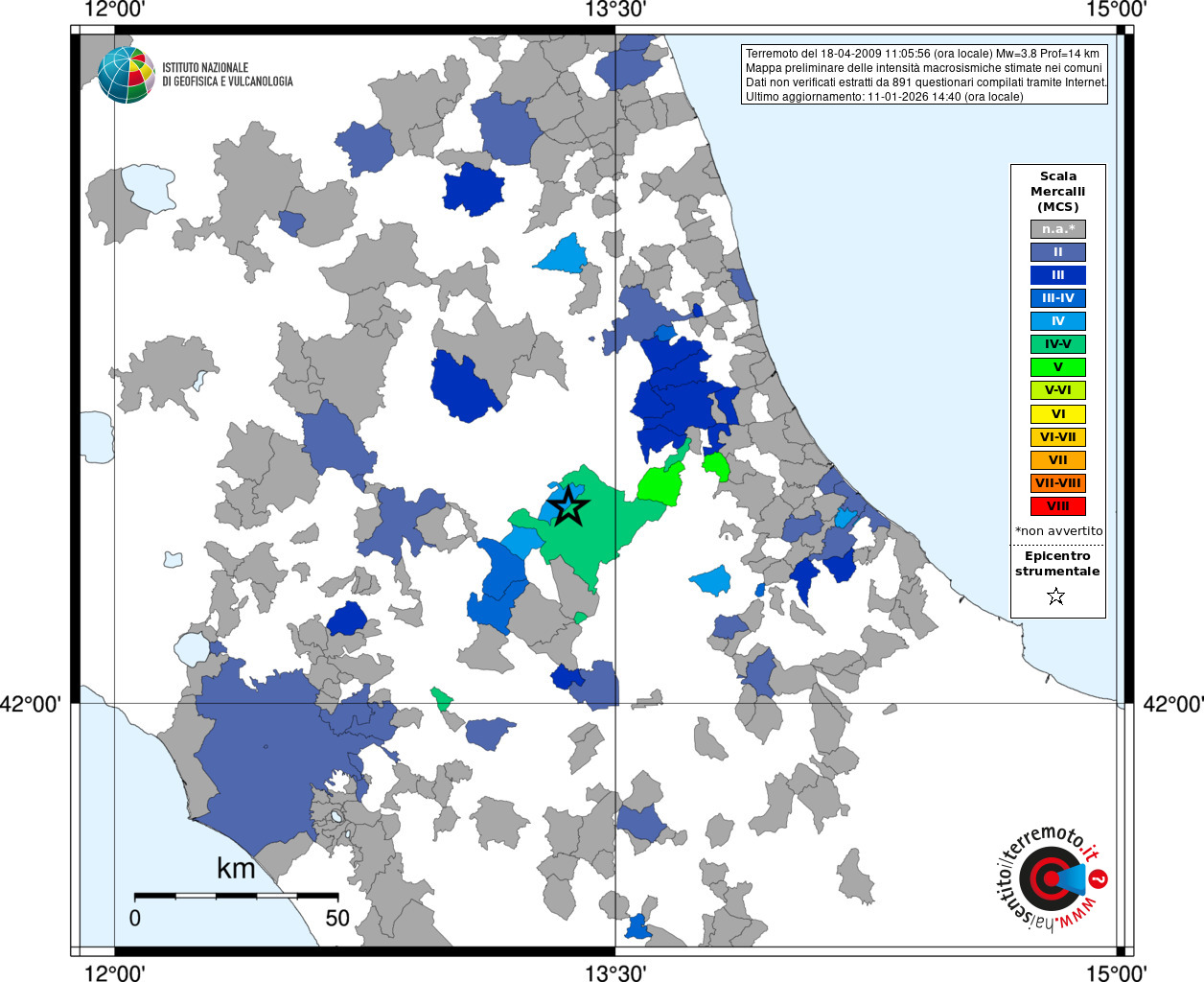The height and width of the screenshot is (982, 1204).
Task: Click 'Istituto Nazionale di Geofisica e Vulcanologia' text
Action: [x=227, y=75]
